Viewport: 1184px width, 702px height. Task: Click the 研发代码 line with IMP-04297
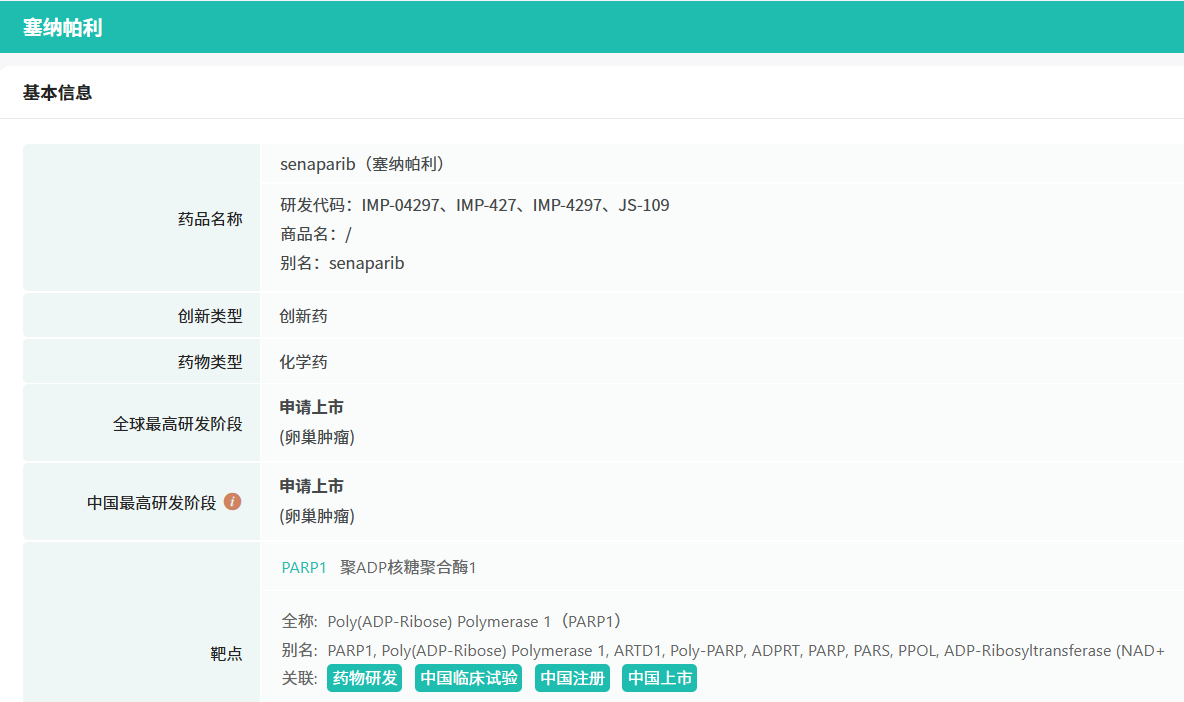pos(474,205)
